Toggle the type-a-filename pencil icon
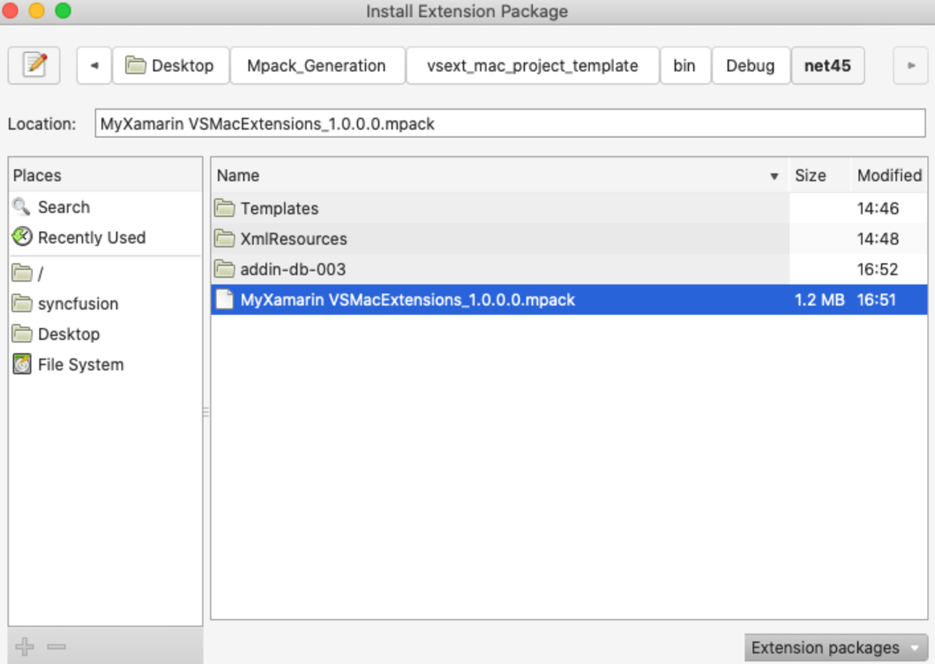The width and height of the screenshot is (935, 664). [x=35, y=66]
